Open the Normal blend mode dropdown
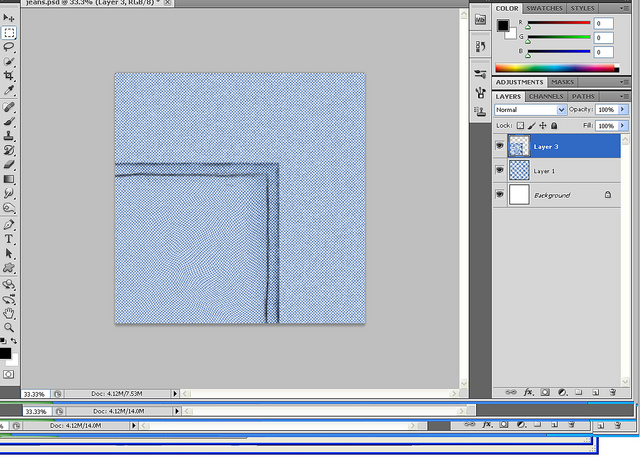640x464 pixels. pyautogui.click(x=530, y=110)
